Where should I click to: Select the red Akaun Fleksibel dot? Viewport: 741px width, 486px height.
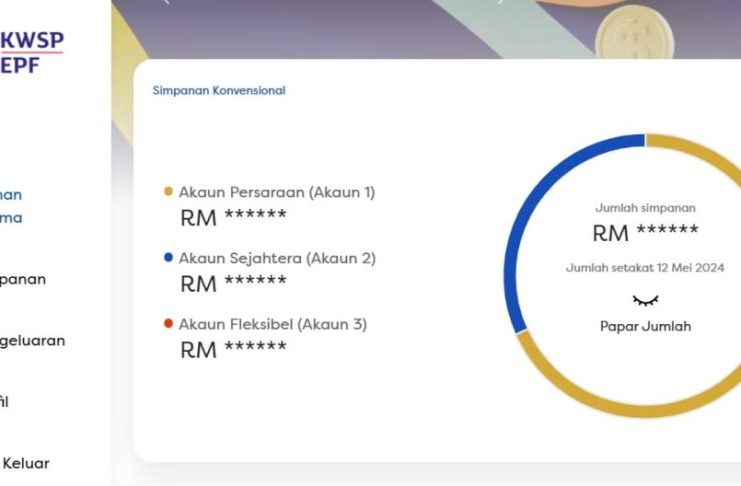(168, 323)
